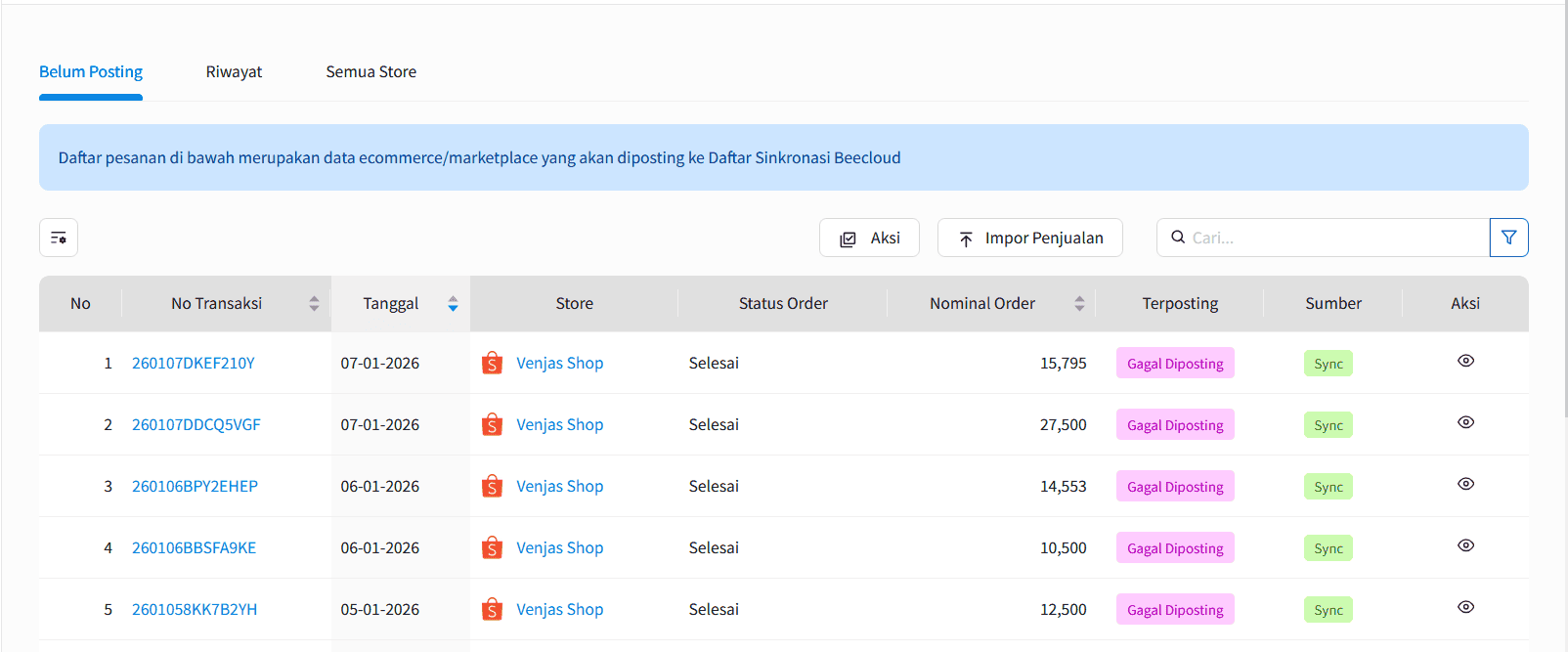Select the Belum Posting tab

tap(91, 72)
